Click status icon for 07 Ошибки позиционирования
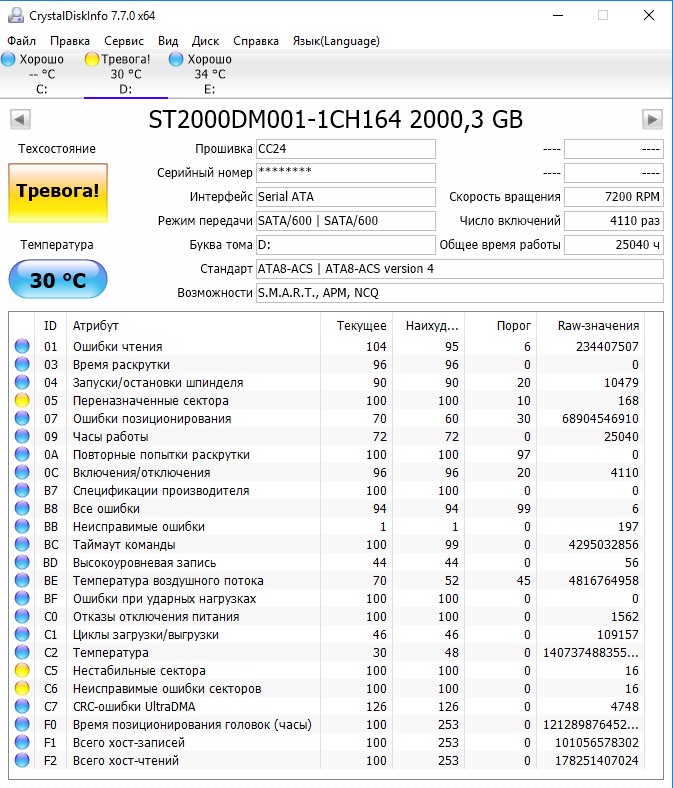Viewport: 673px width, 788px height. (x=22, y=419)
